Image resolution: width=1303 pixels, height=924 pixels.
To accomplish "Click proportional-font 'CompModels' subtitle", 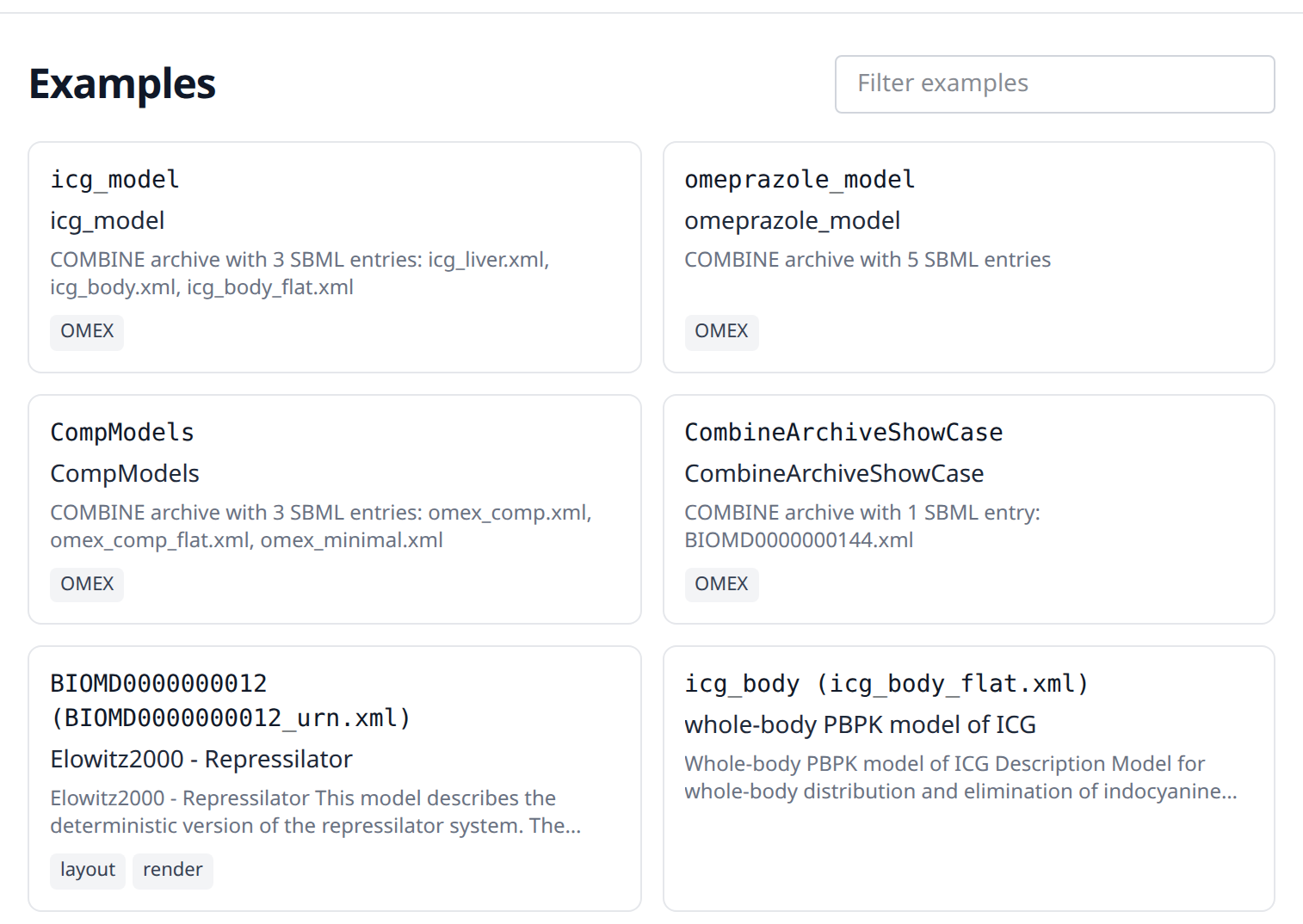I will pyautogui.click(x=125, y=473).
